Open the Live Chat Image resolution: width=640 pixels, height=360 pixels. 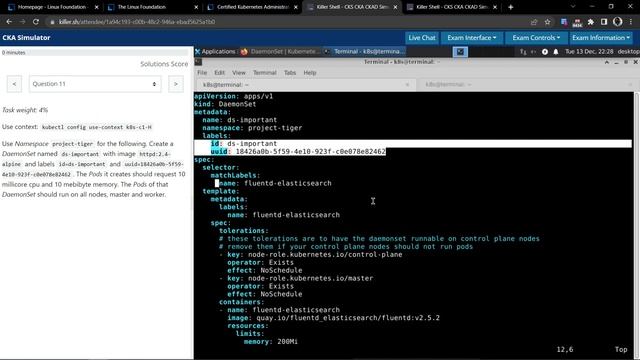[x=422, y=38]
